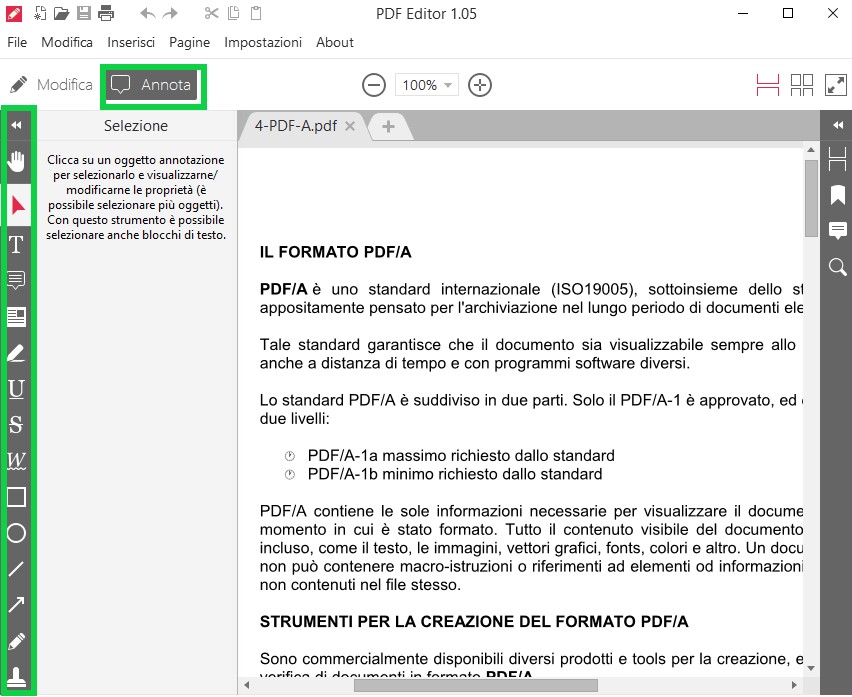Select the freehand Pencil tool
Screen dimensions: 852x697
coord(16,641)
